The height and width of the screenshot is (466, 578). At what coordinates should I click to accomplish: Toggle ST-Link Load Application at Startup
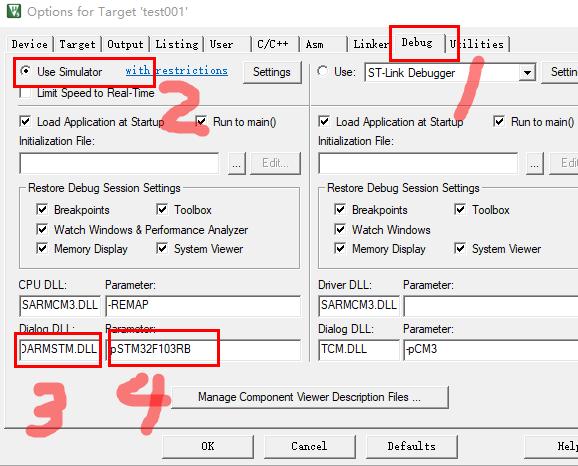pyautogui.click(x=324, y=121)
